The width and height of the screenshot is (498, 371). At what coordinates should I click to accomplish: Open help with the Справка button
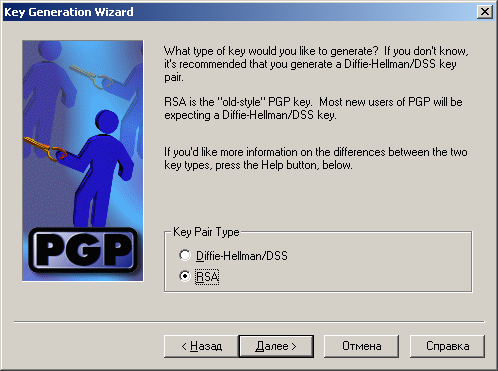447,346
